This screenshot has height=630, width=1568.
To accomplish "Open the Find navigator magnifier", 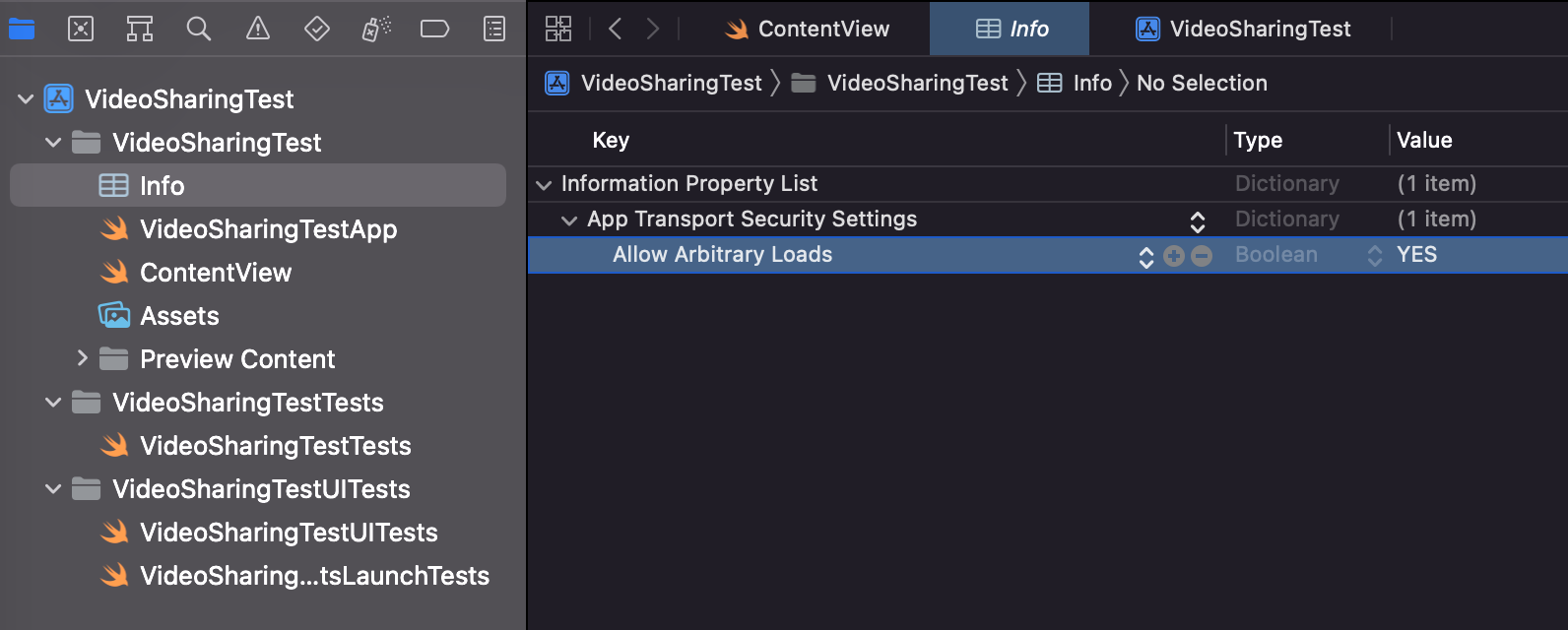I will 199,29.
